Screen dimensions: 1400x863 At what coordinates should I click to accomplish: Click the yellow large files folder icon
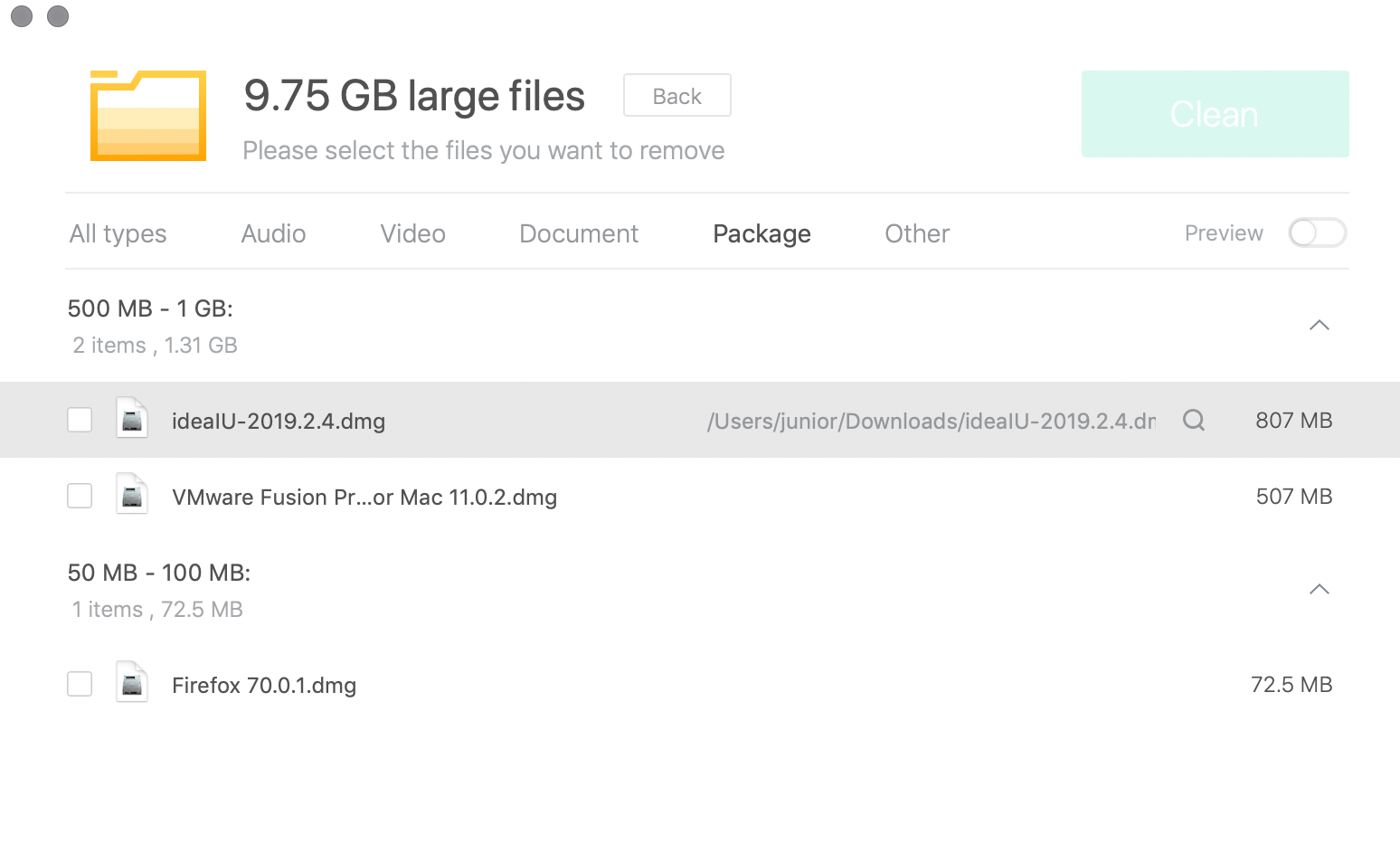tap(148, 116)
